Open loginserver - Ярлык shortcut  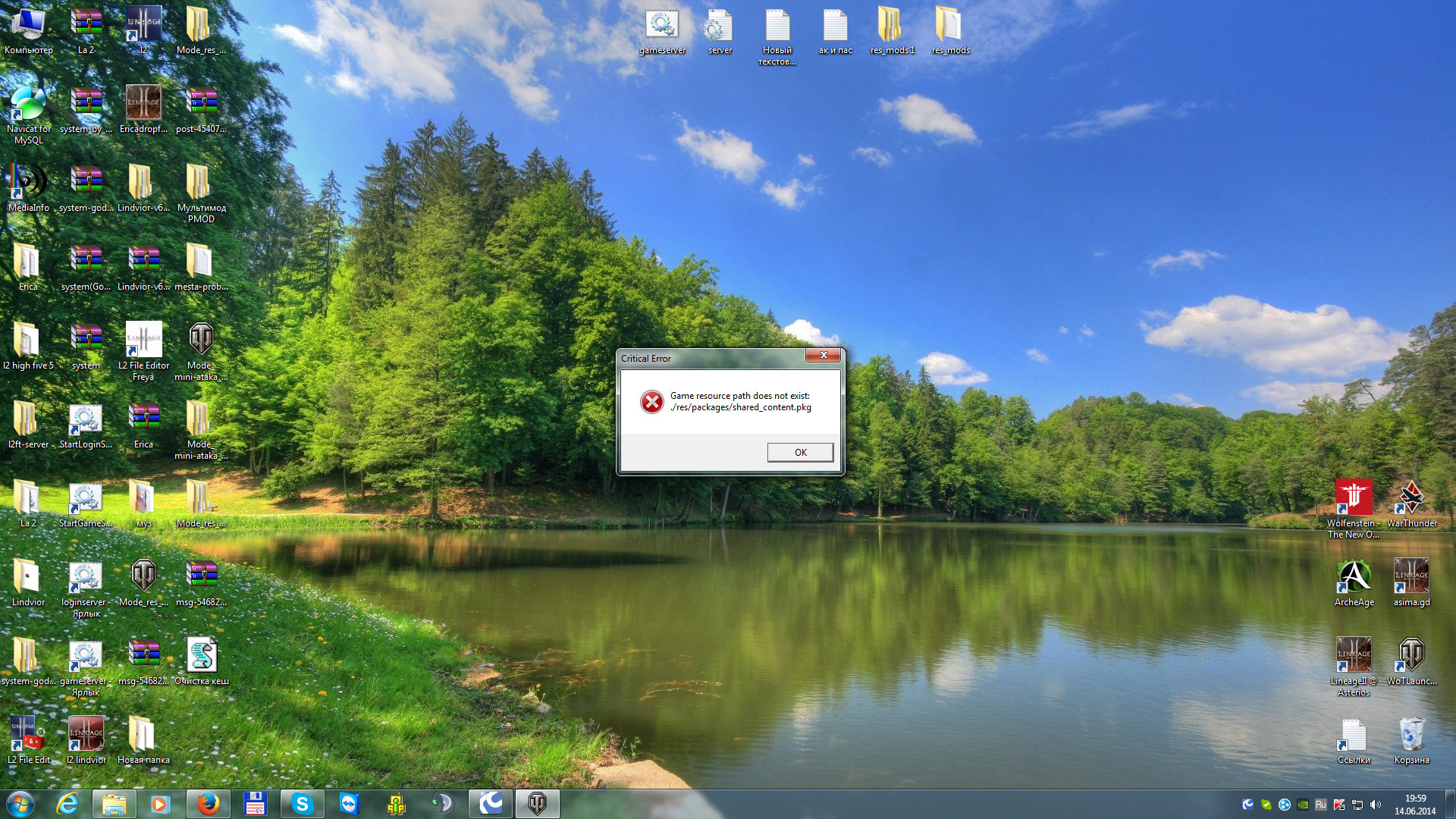click(86, 589)
